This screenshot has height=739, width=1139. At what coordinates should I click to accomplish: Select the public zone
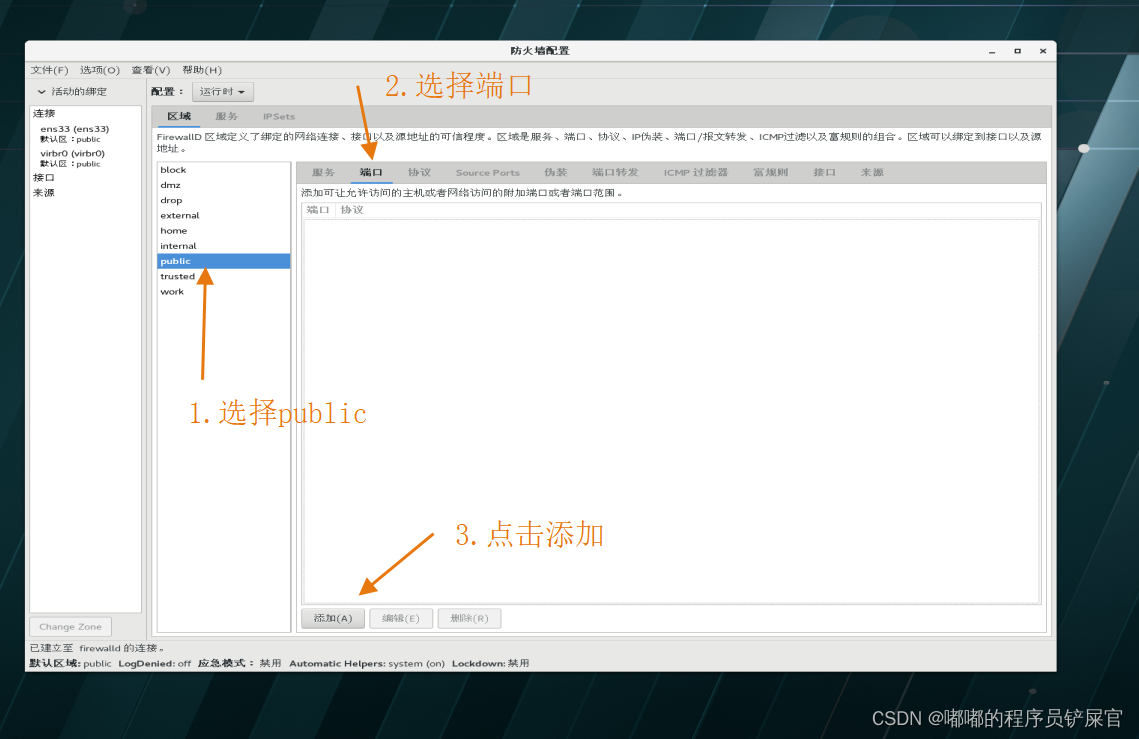click(224, 261)
